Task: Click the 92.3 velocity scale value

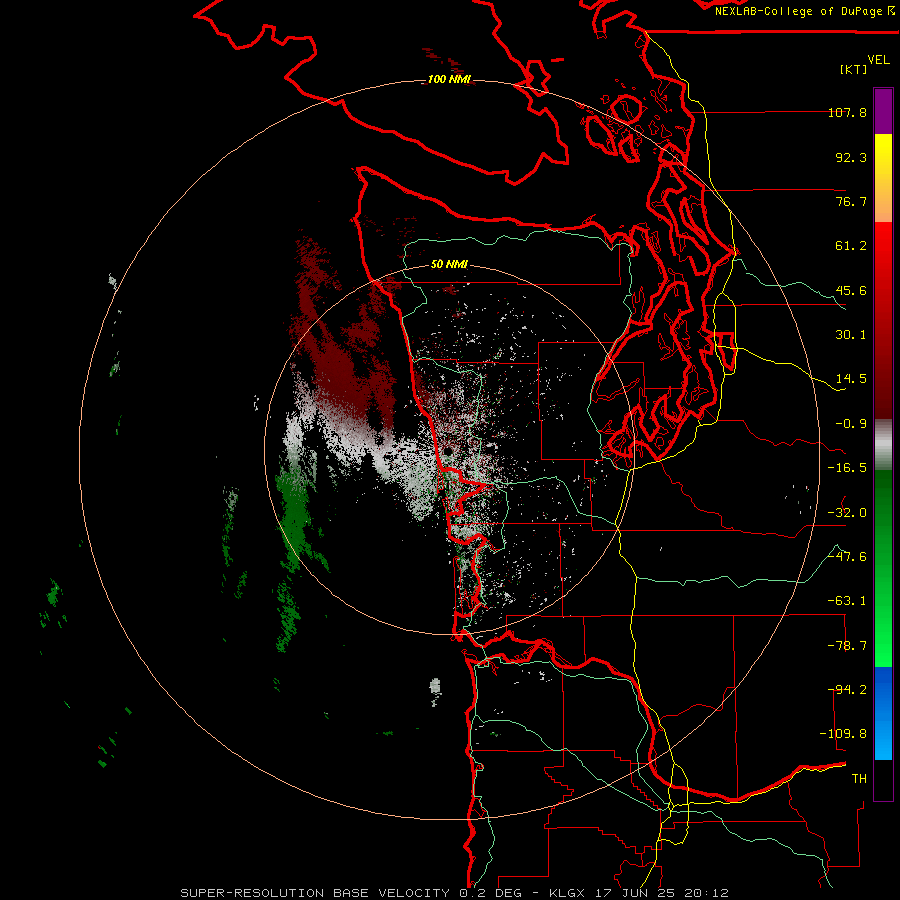Action: 851,157
